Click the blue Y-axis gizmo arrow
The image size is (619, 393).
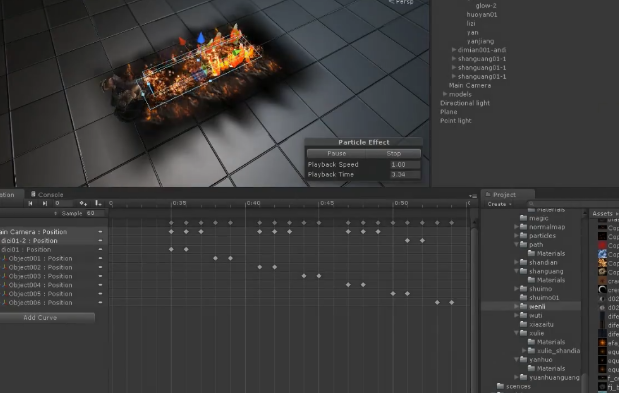click(201, 38)
